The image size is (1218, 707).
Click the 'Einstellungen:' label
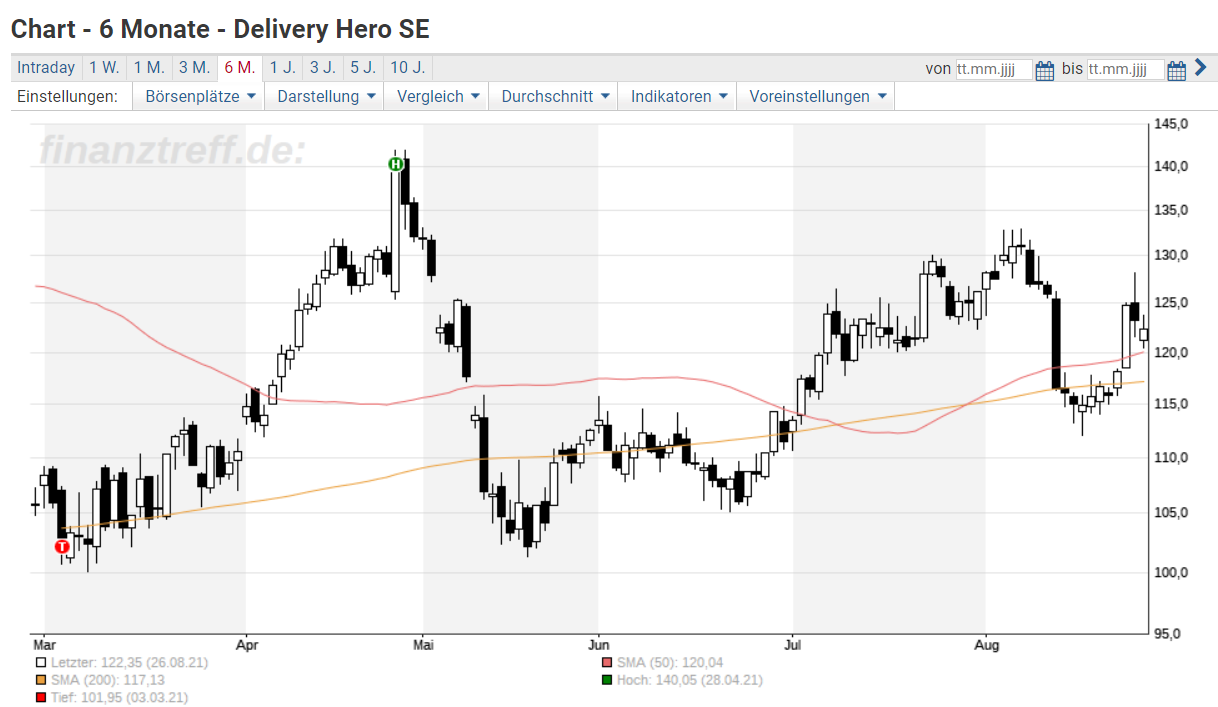(x=68, y=97)
